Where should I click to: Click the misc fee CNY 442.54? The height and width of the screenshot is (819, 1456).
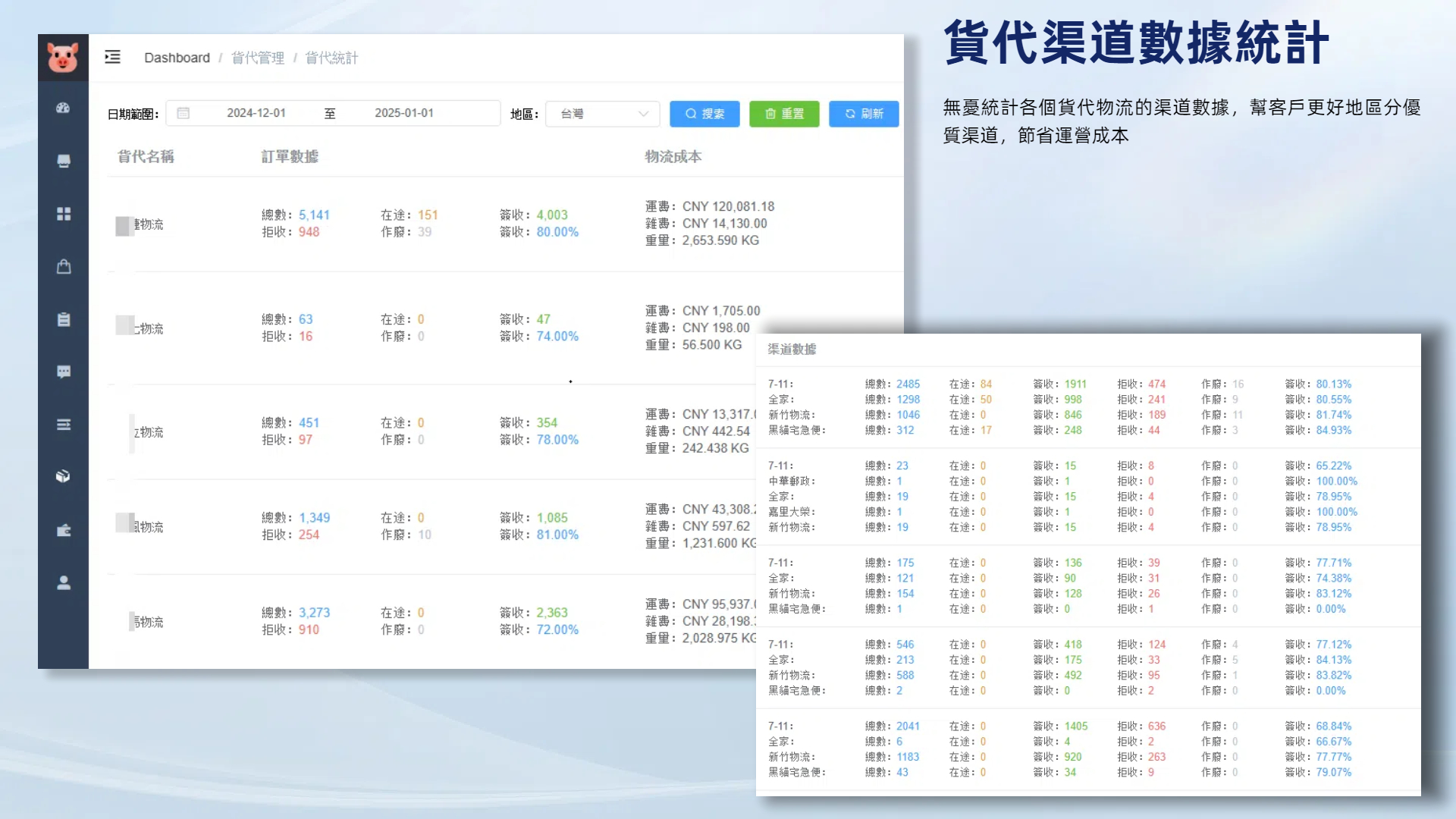tap(716, 431)
